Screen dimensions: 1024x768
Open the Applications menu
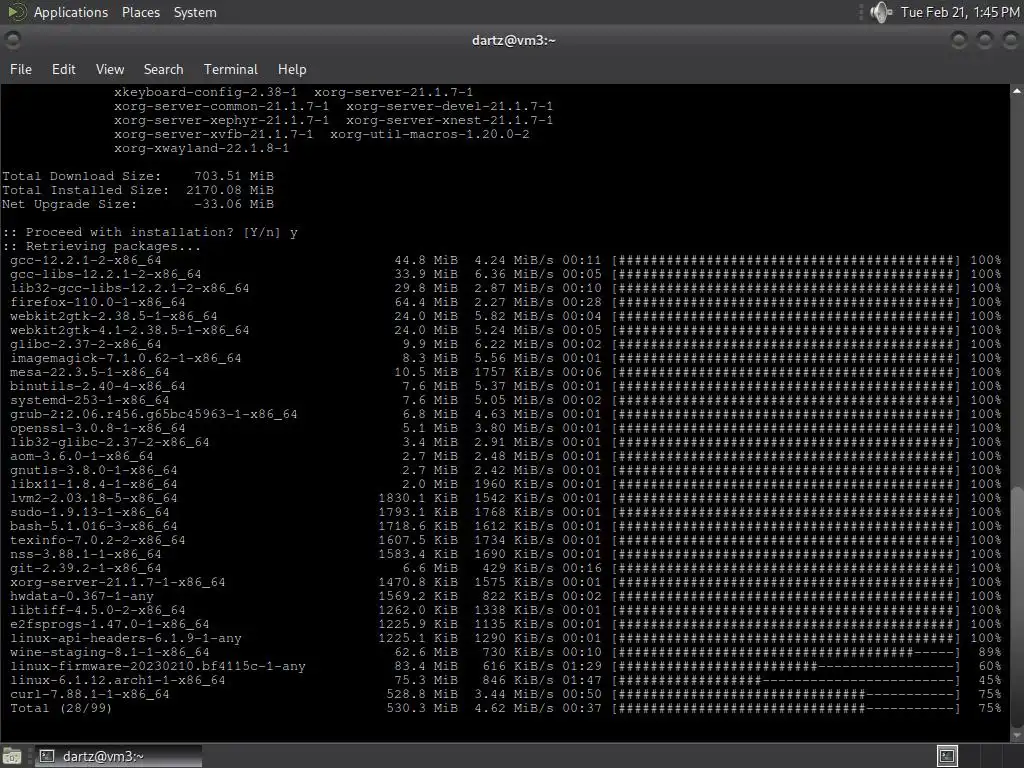coord(71,12)
